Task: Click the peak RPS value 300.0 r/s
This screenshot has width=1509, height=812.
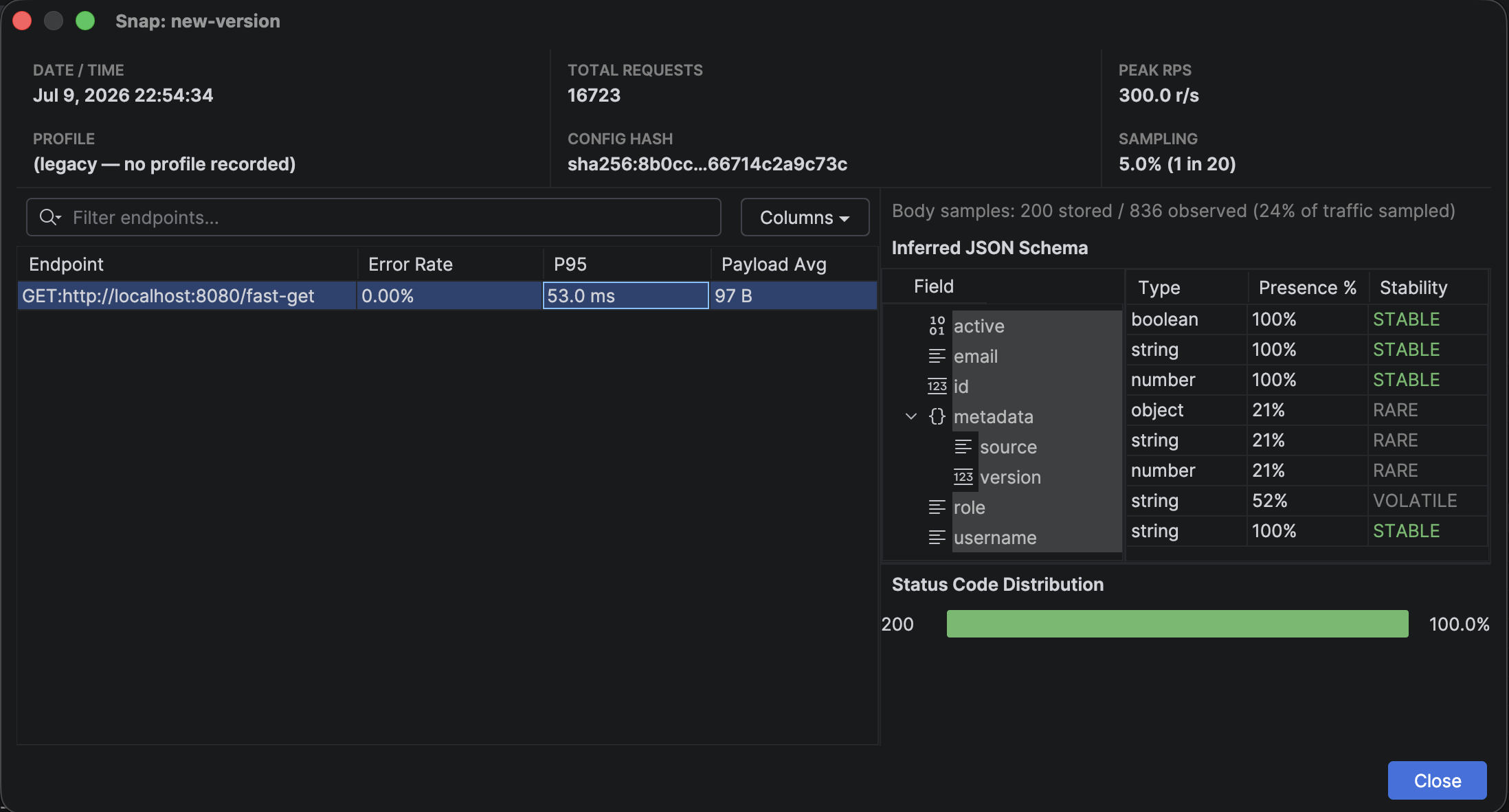Action: pos(1159,95)
